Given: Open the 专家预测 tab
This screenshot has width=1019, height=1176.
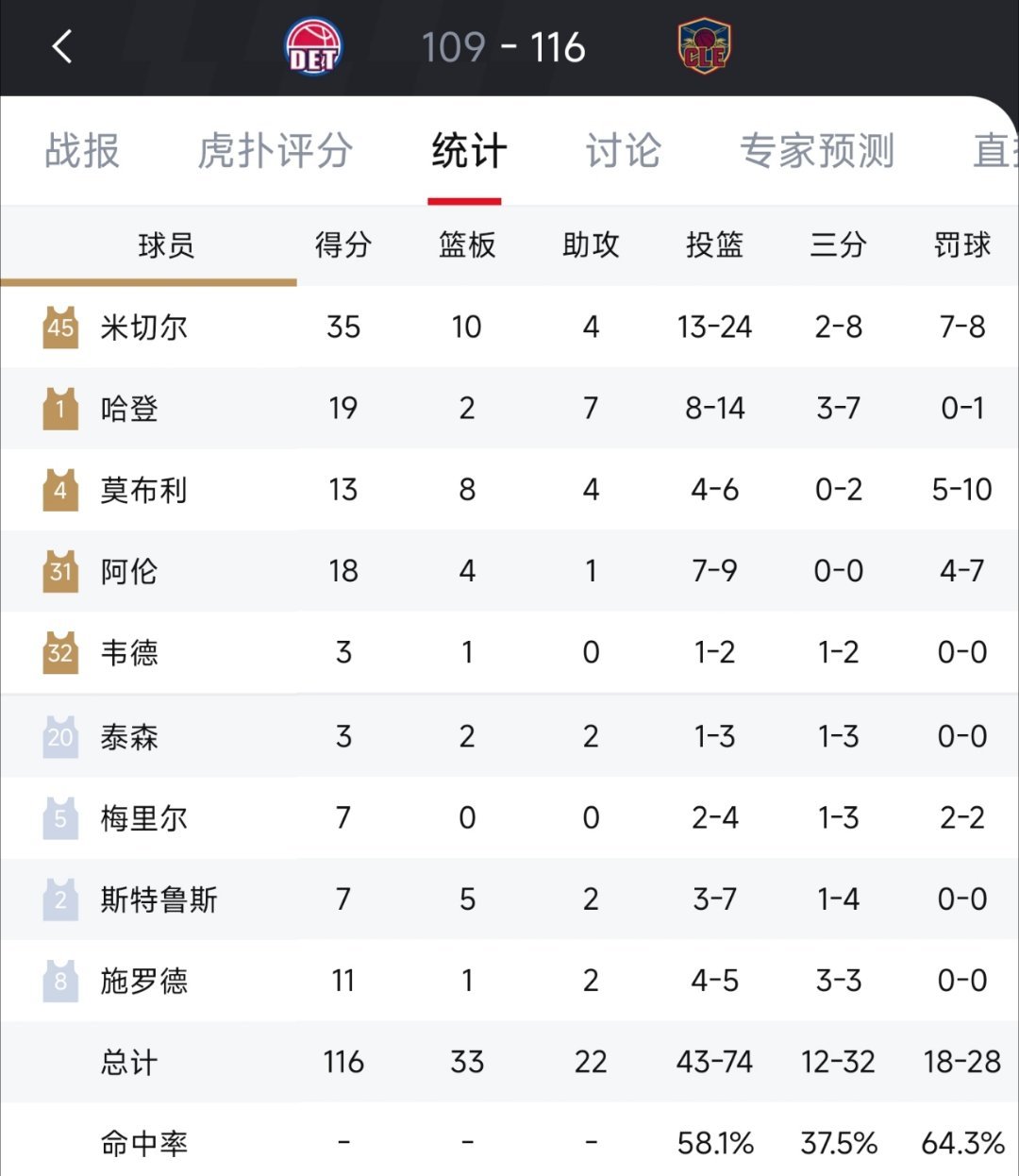Looking at the screenshot, I should click(x=817, y=150).
